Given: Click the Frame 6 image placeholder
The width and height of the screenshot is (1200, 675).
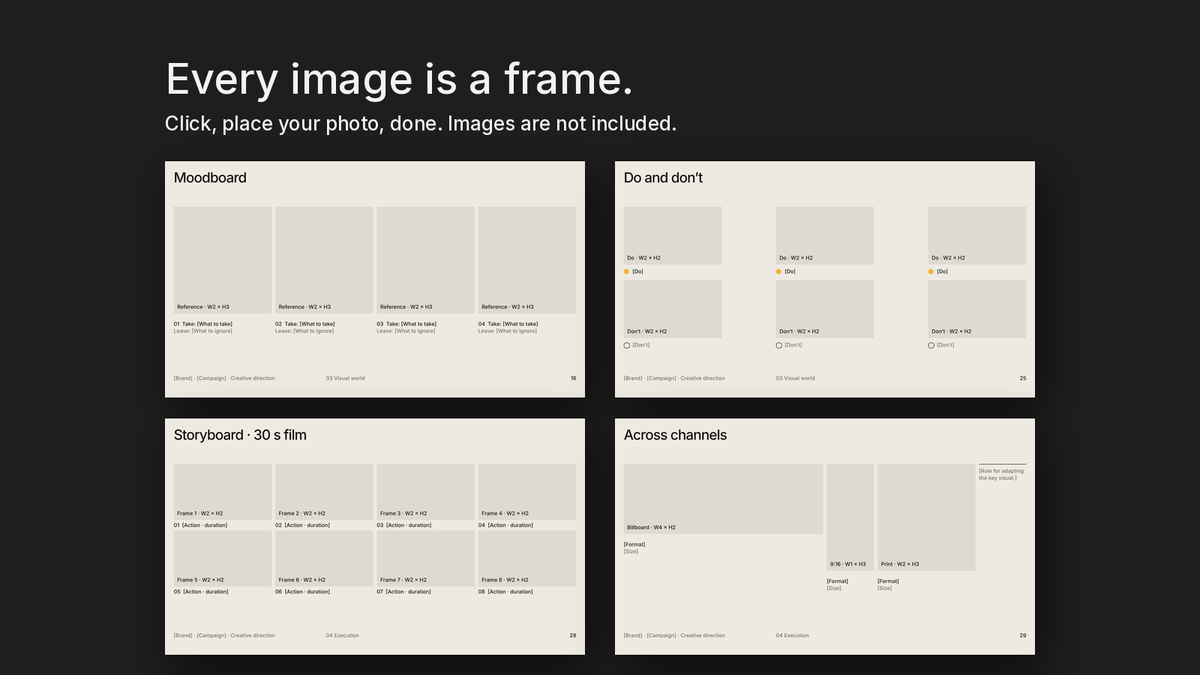Looking at the screenshot, I should 324,558.
